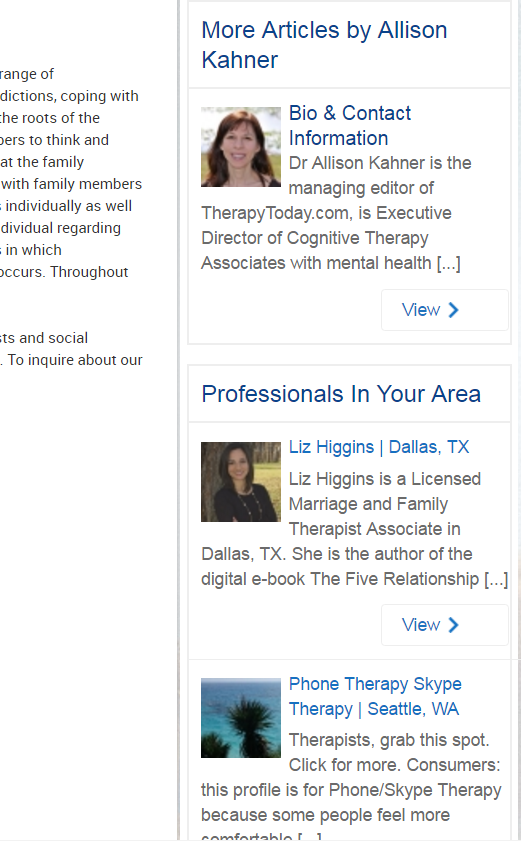The width and height of the screenshot is (521, 841).
Task: Click the 'occurs. Throughout' article text
Action: (64, 272)
